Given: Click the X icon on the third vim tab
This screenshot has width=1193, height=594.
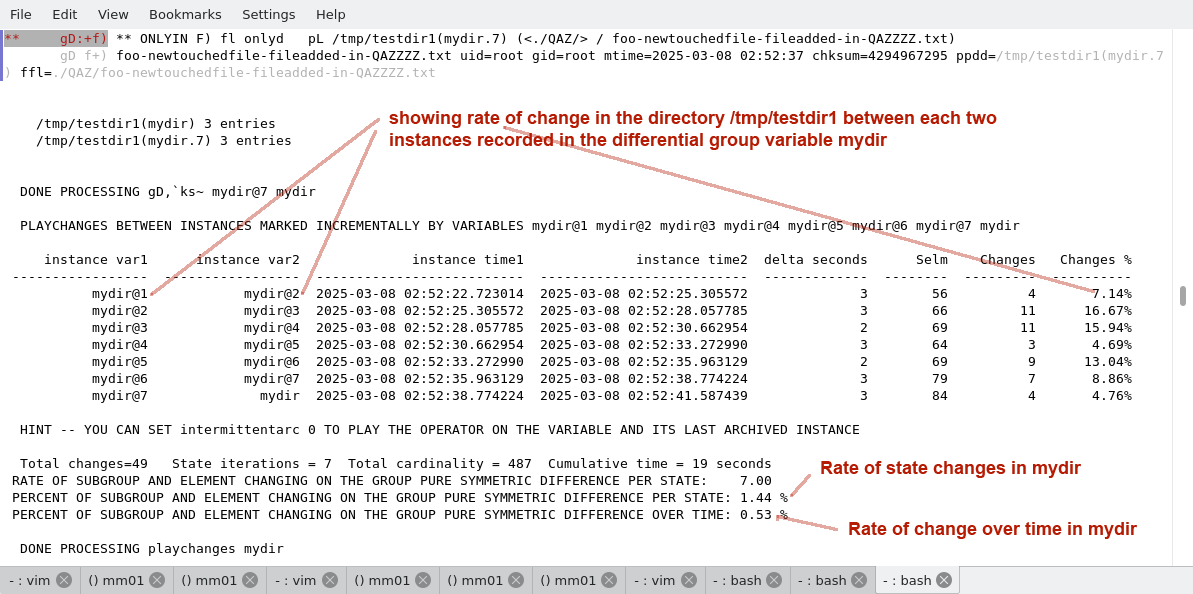Looking at the screenshot, I should [x=689, y=580].
